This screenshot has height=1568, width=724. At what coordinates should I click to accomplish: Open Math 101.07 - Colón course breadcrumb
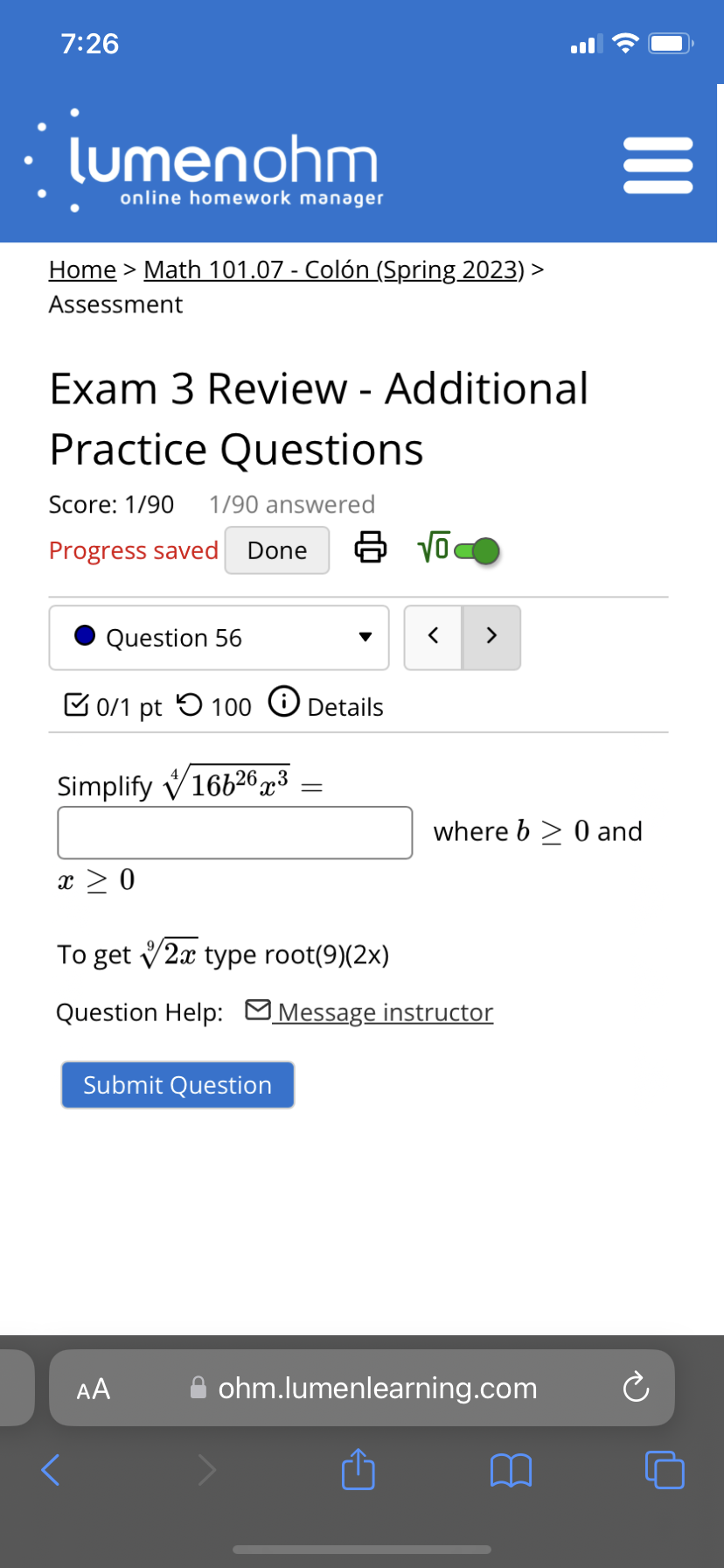[x=332, y=269]
